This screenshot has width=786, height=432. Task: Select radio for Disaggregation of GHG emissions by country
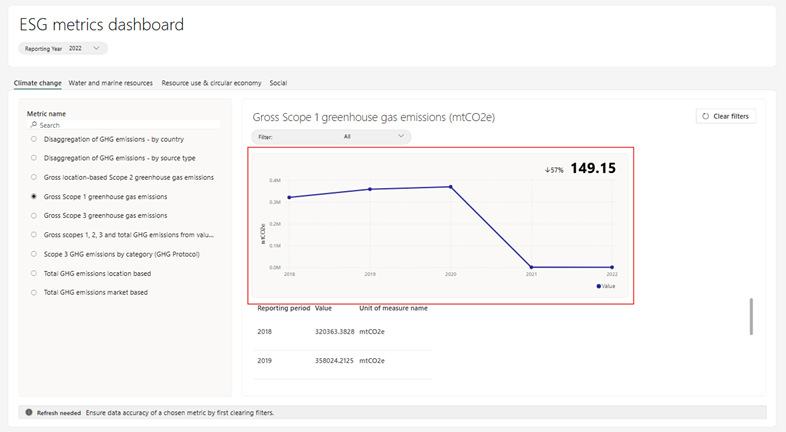click(34, 139)
